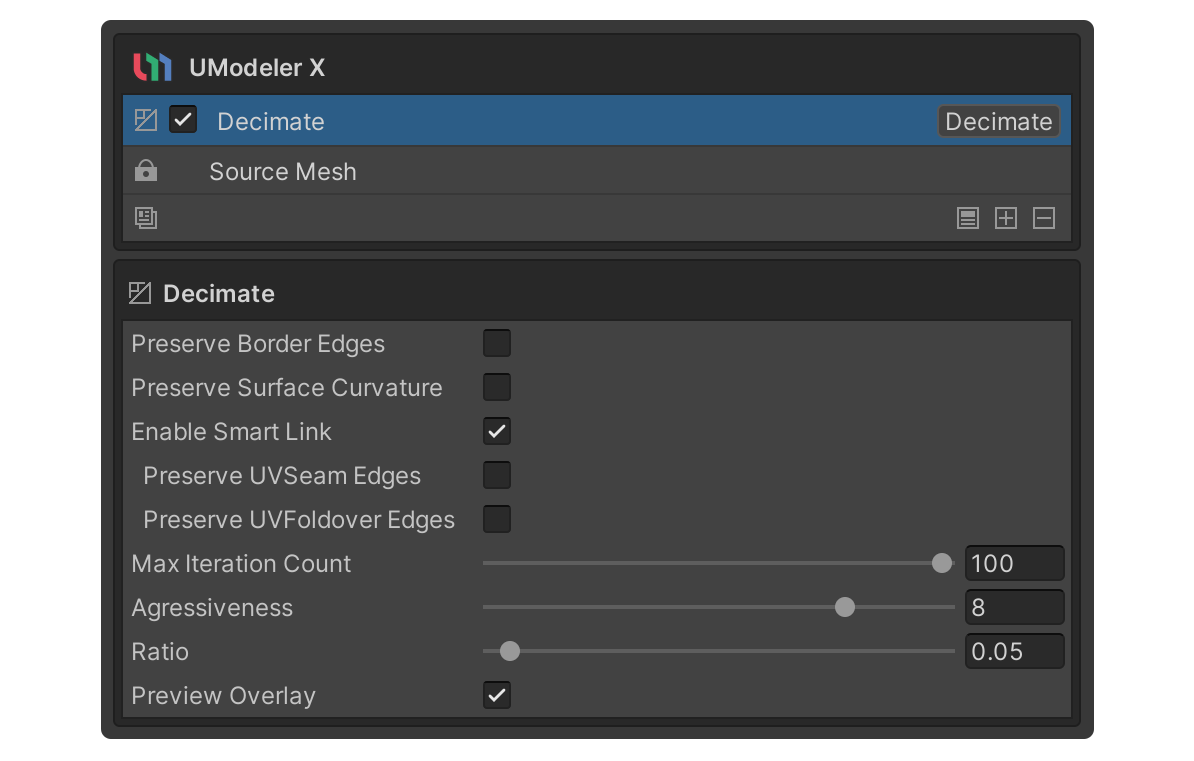Click the Preserve UVFoldover Edges label
This screenshot has height=761, width=1194.
click(x=299, y=520)
